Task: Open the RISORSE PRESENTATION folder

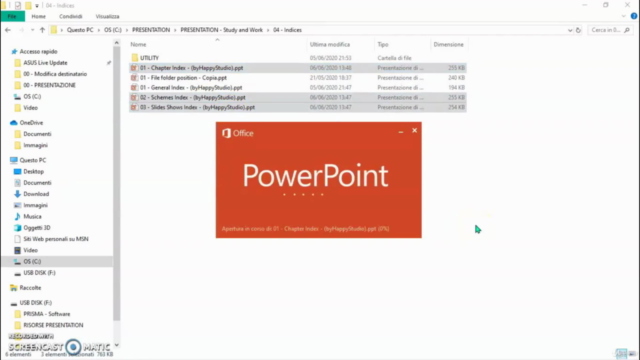Action: tap(53, 325)
